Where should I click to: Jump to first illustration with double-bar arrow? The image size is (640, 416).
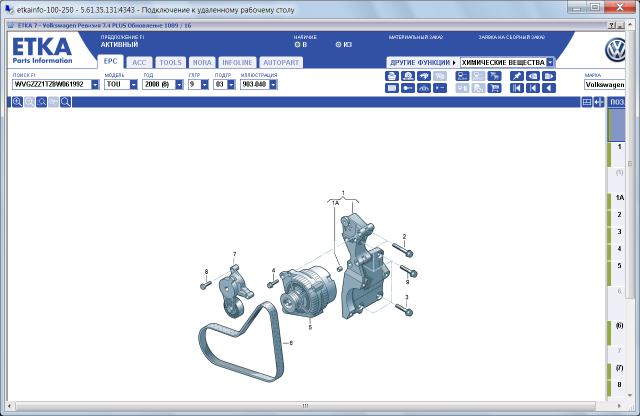(517, 88)
